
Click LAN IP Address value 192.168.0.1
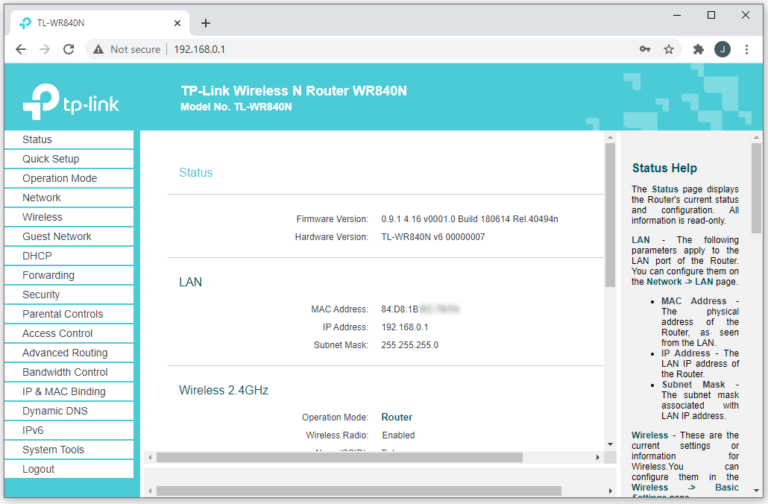pyautogui.click(x=405, y=327)
